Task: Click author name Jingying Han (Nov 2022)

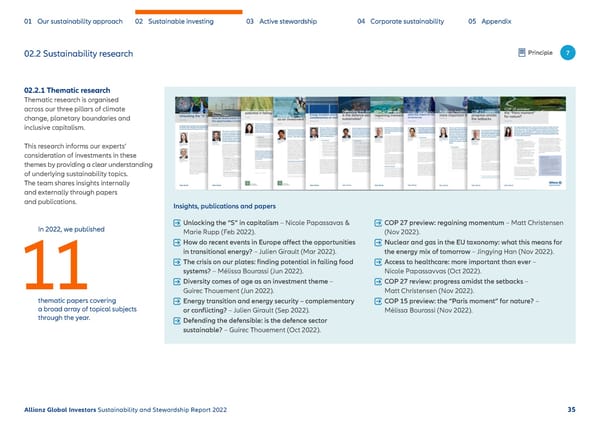Action: pyautogui.click(x=513, y=252)
